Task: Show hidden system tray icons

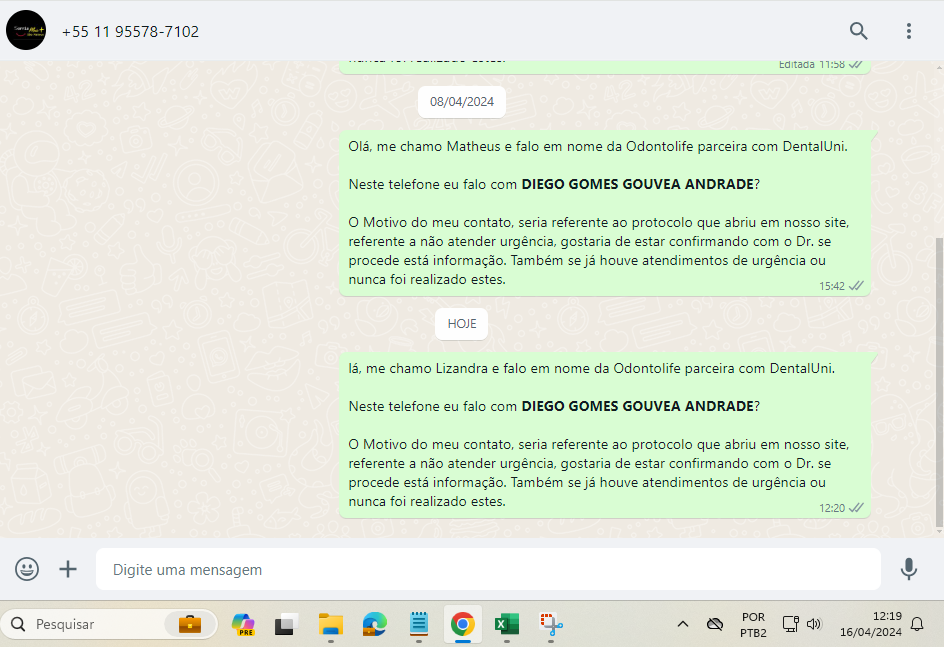Action: tap(683, 624)
